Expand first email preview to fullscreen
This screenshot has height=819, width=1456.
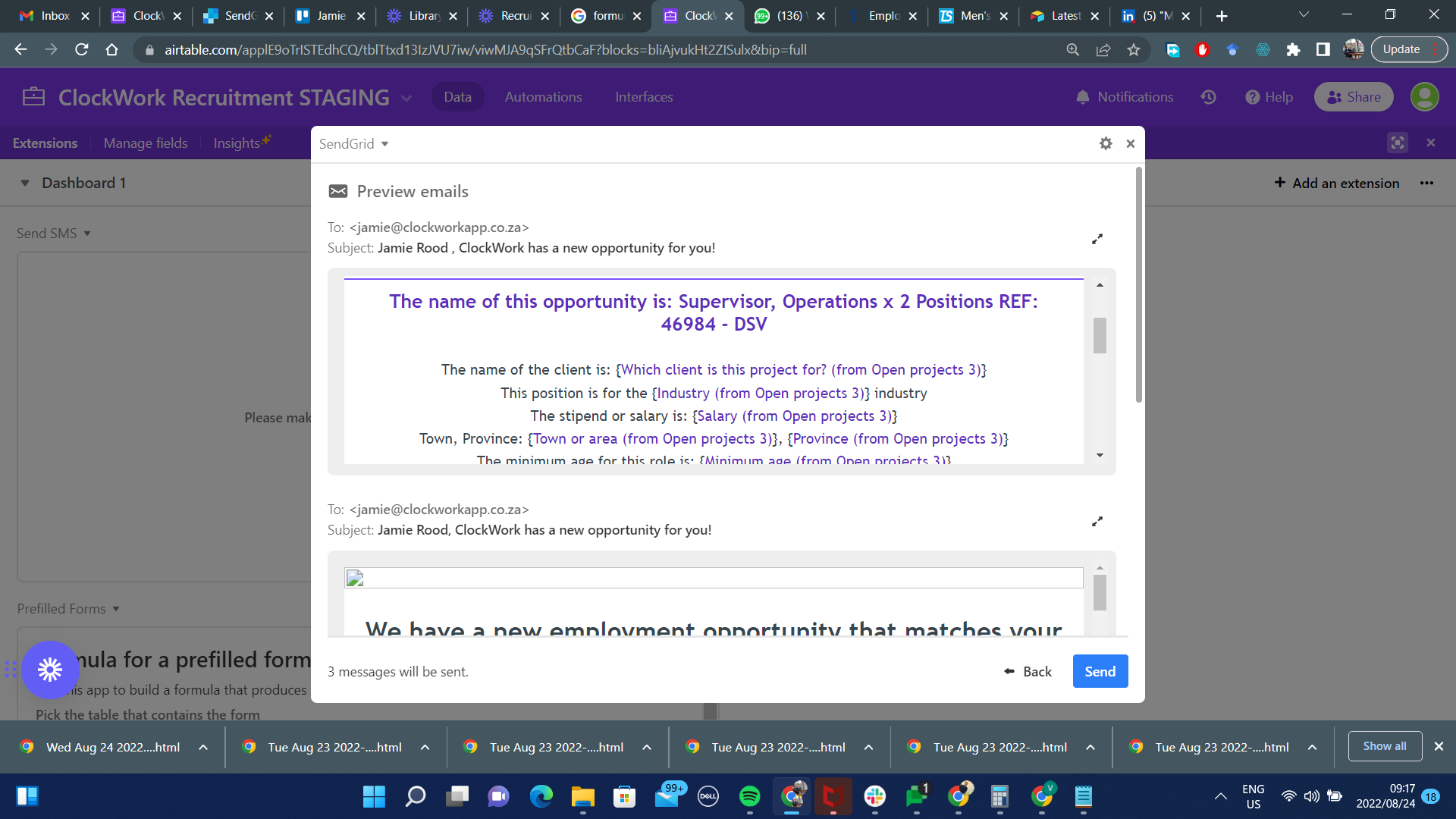click(x=1097, y=239)
